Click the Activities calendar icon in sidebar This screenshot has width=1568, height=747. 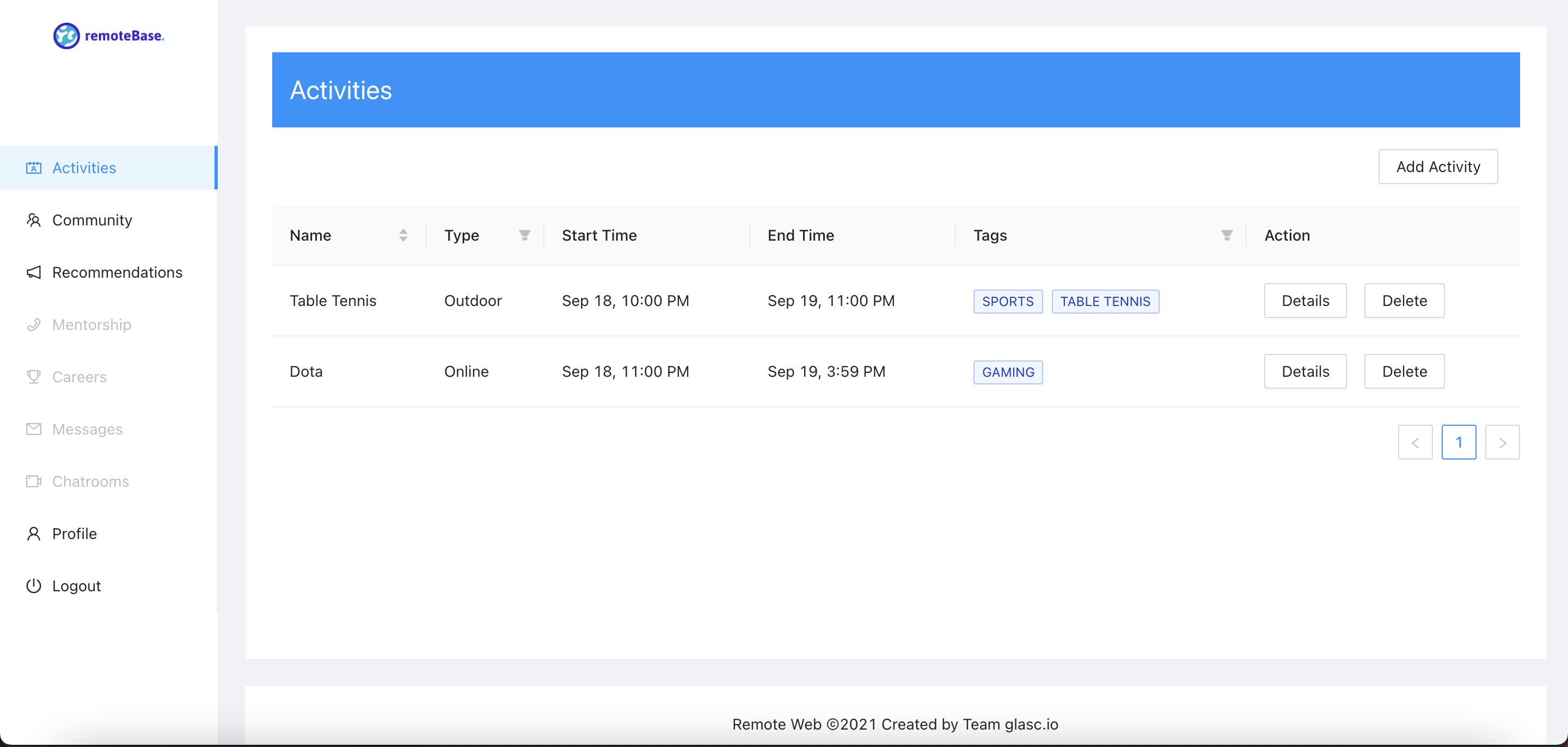(33, 168)
